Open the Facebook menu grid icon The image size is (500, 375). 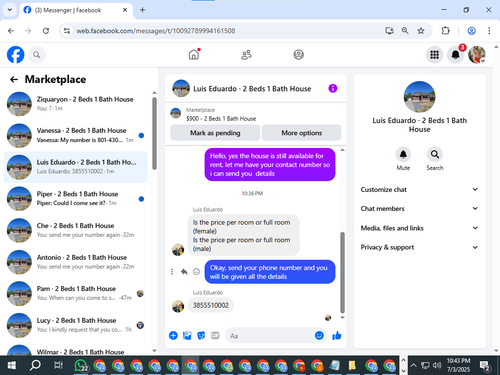point(434,55)
